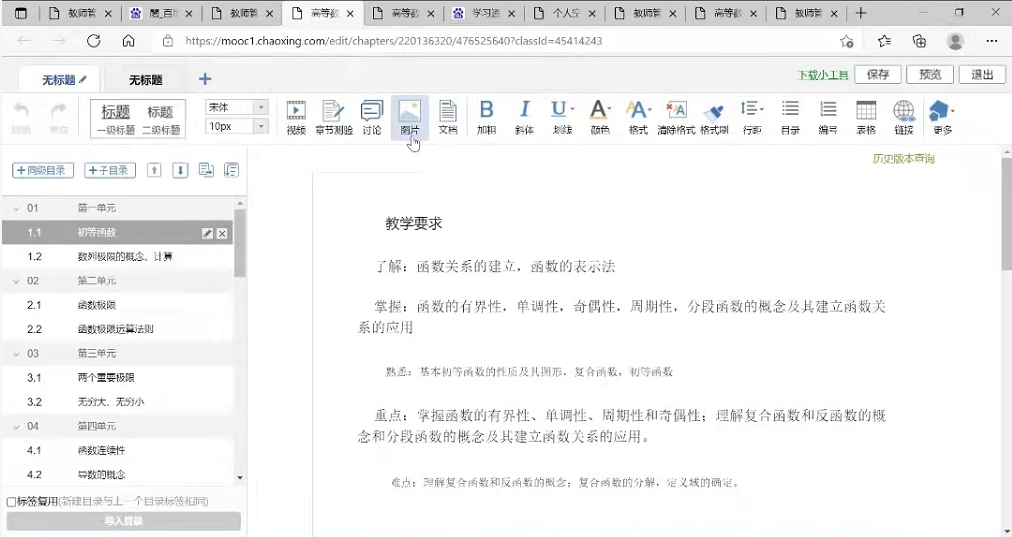The width and height of the screenshot is (1012, 537).
Task: Click the 清除格式 clear formatting icon
Action: coord(676,117)
